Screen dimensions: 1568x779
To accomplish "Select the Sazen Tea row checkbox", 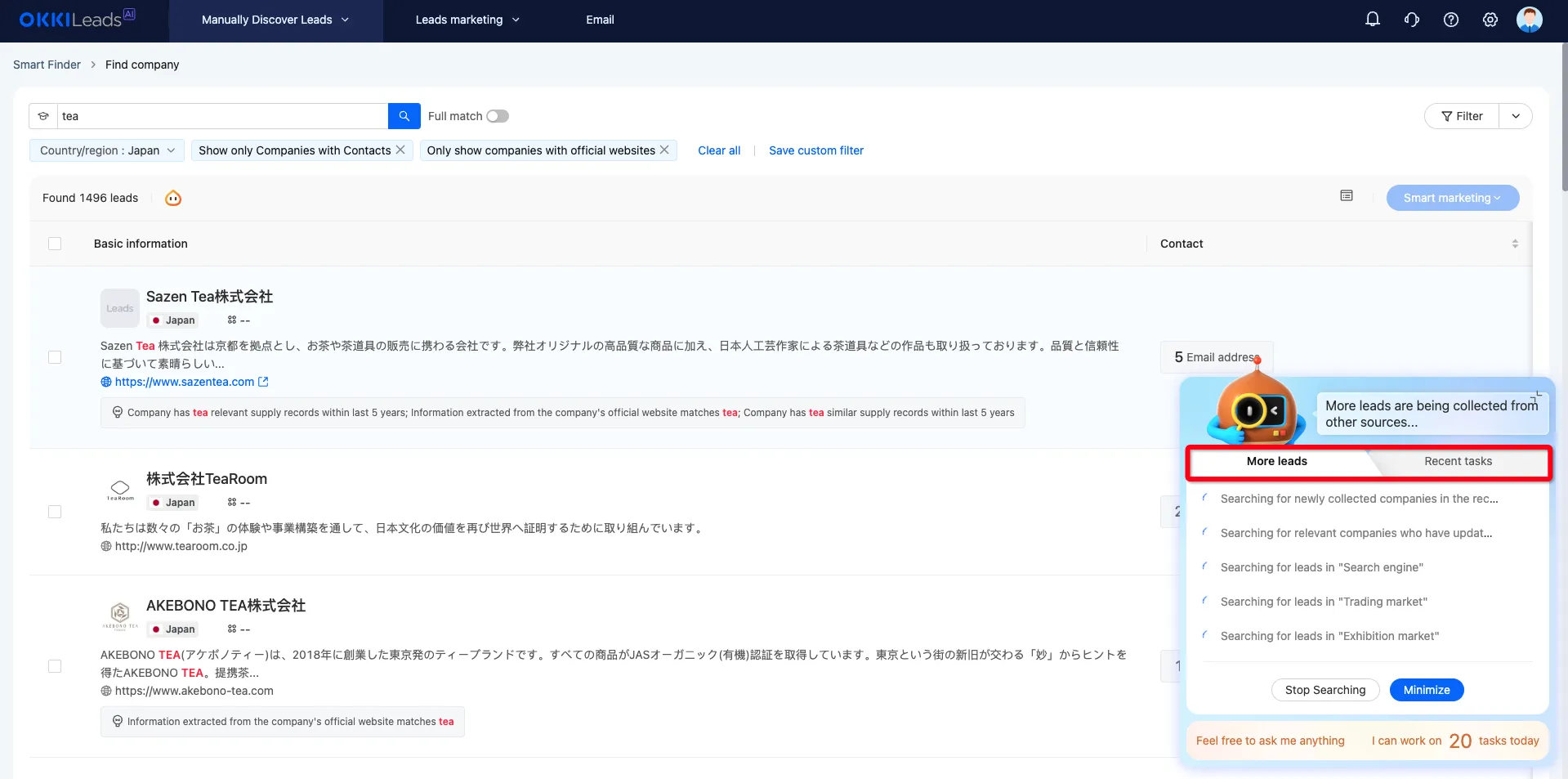I will 55,357.
